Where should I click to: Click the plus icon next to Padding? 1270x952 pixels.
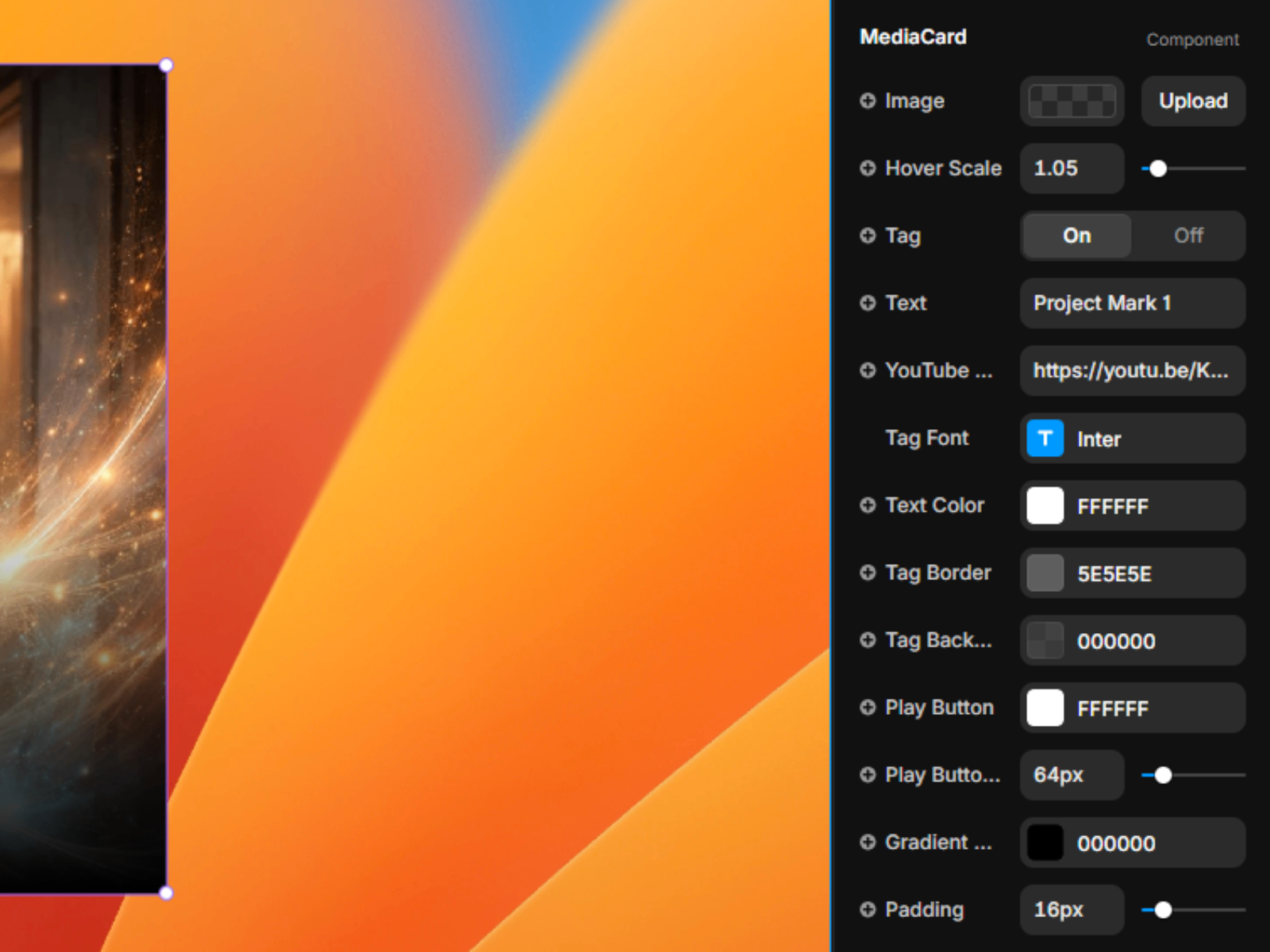click(x=868, y=910)
